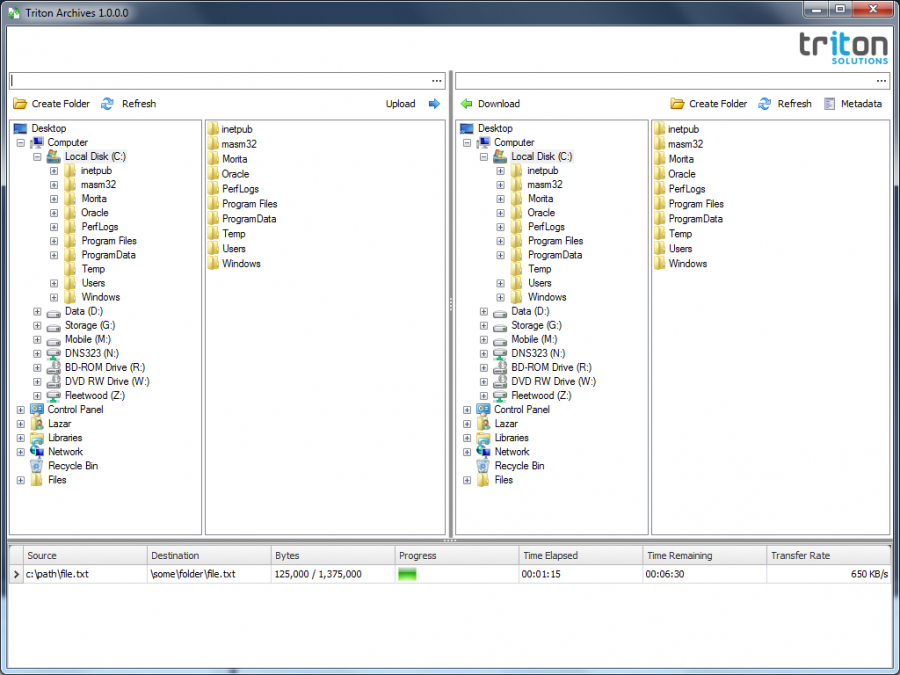This screenshot has height=675, width=900.
Task: Select Oracle folder in left file list
Action: (x=228, y=174)
